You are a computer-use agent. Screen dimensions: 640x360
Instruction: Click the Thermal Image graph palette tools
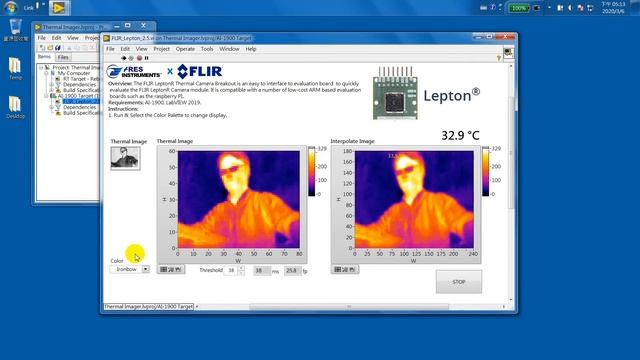[x=171, y=269]
